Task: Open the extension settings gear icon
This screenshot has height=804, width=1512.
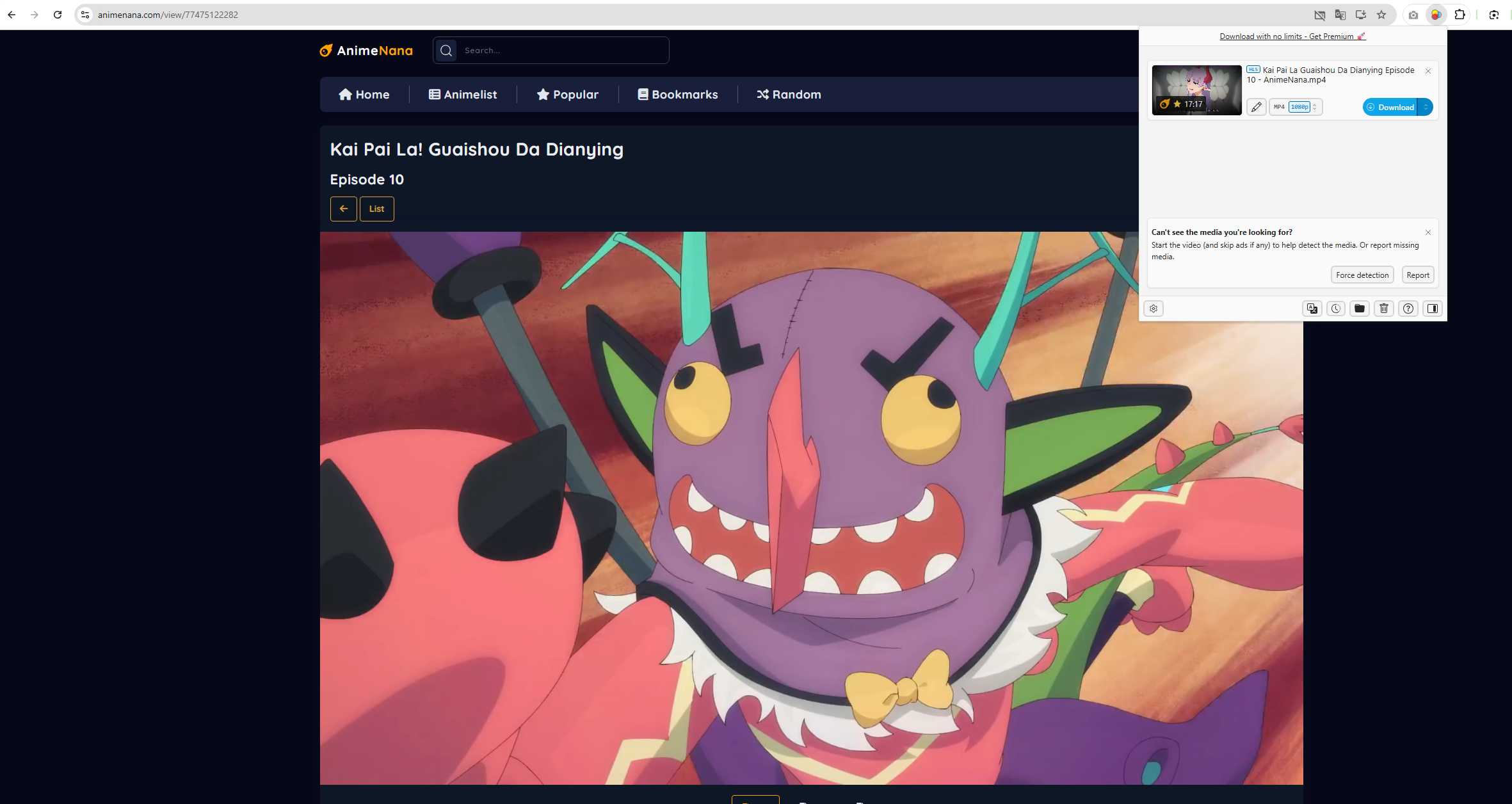Action: coord(1154,309)
